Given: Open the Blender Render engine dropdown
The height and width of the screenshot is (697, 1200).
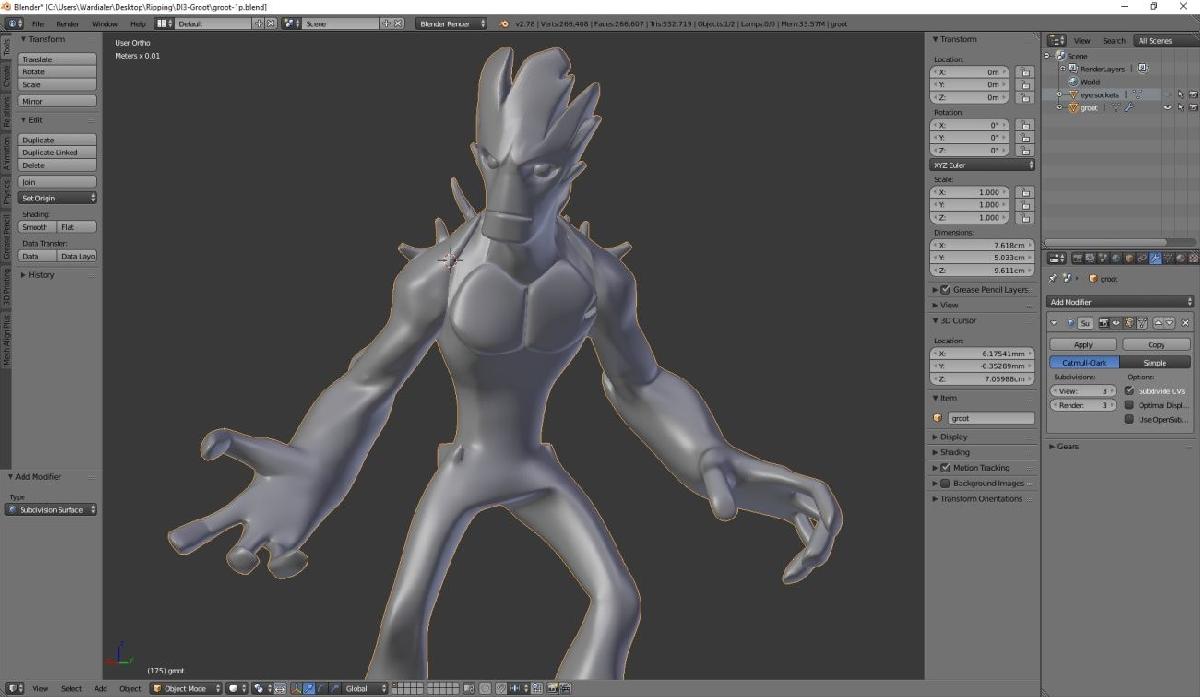Looking at the screenshot, I should pos(451,23).
